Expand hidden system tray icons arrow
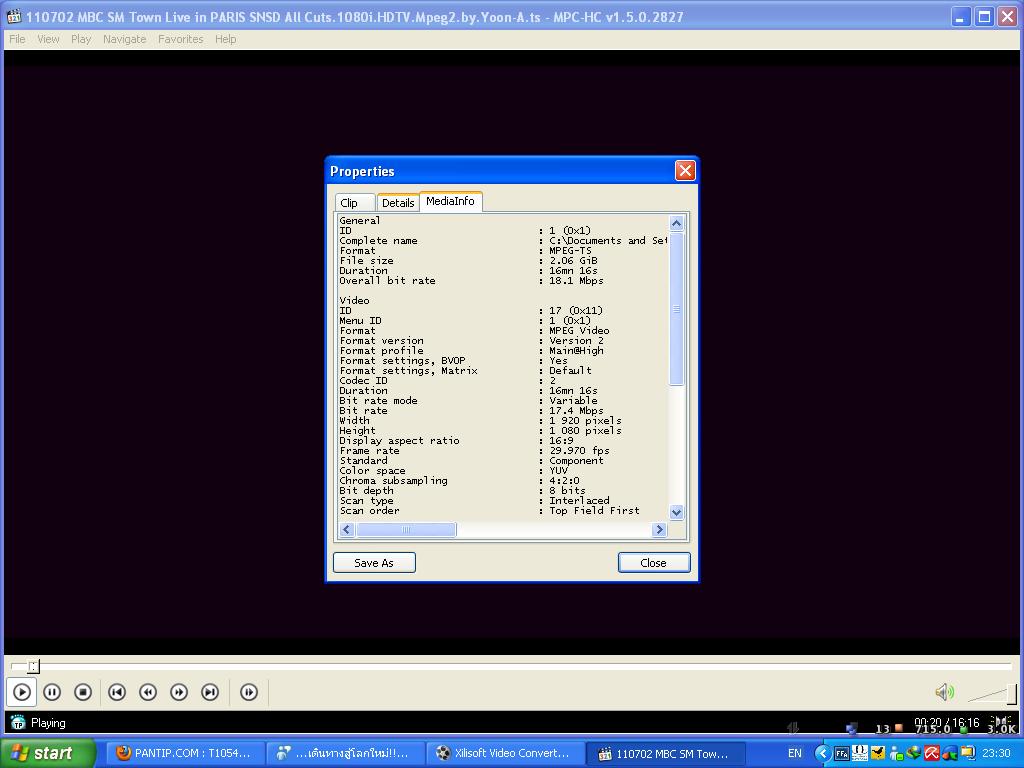 click(x=823, y=753)
